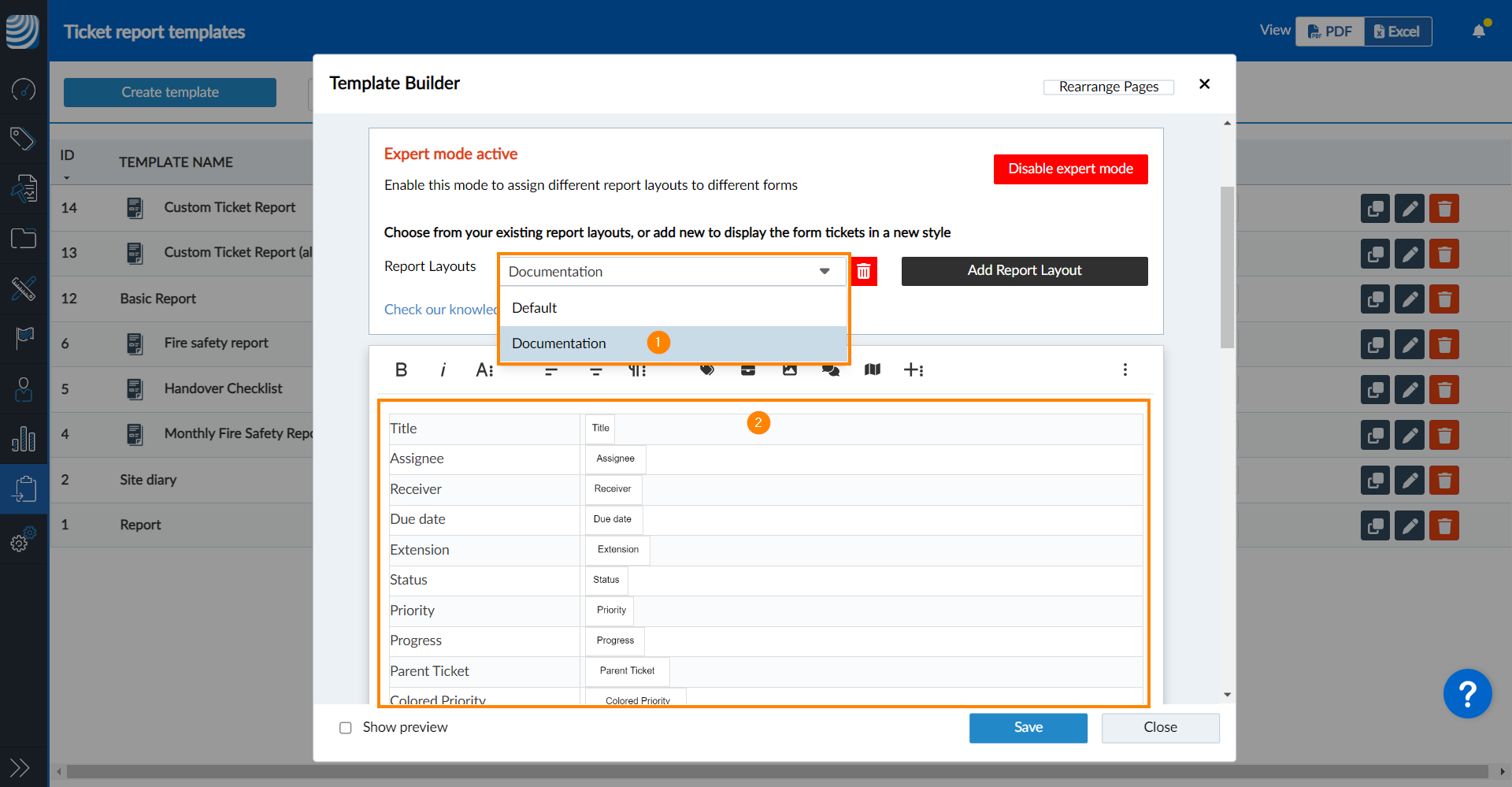Select Default from layout options
1512x787 pixels.
(x=534, y=308)
